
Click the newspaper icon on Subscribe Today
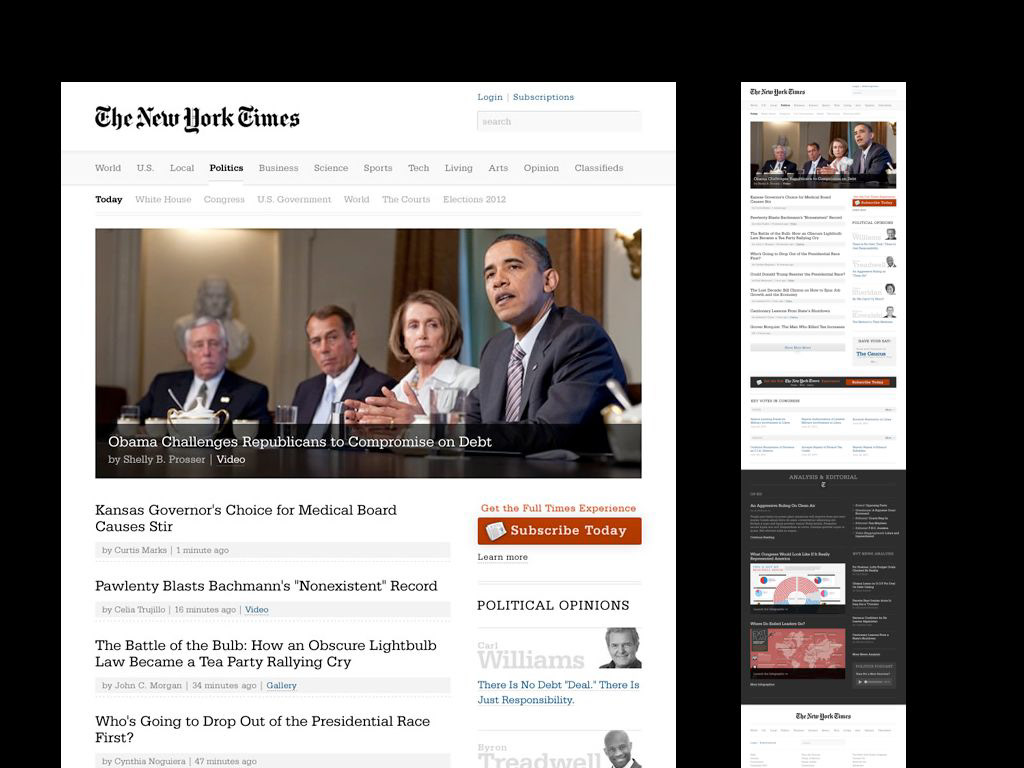point(496,531)
